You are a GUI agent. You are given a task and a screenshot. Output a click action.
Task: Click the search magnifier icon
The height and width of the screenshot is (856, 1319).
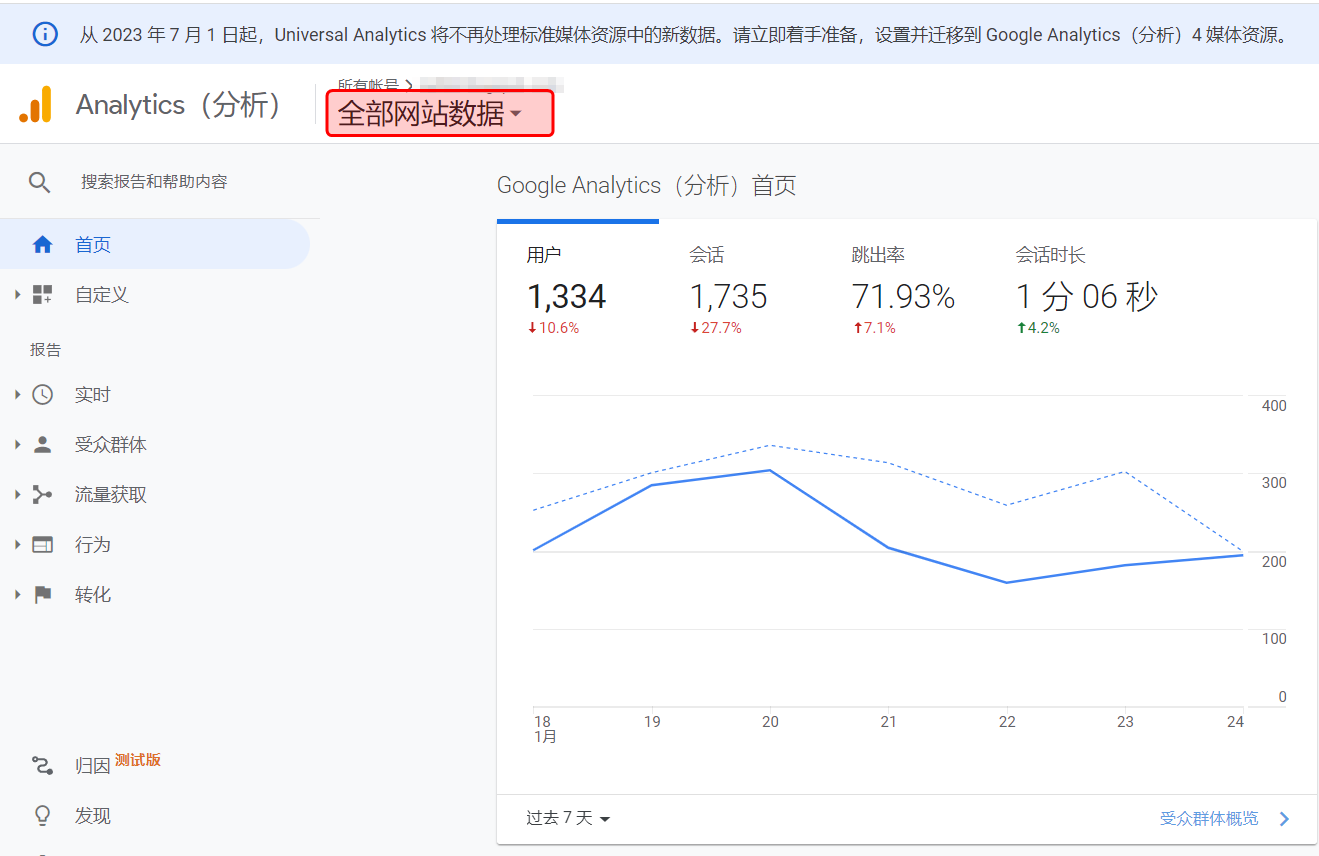tap(39, 182)
